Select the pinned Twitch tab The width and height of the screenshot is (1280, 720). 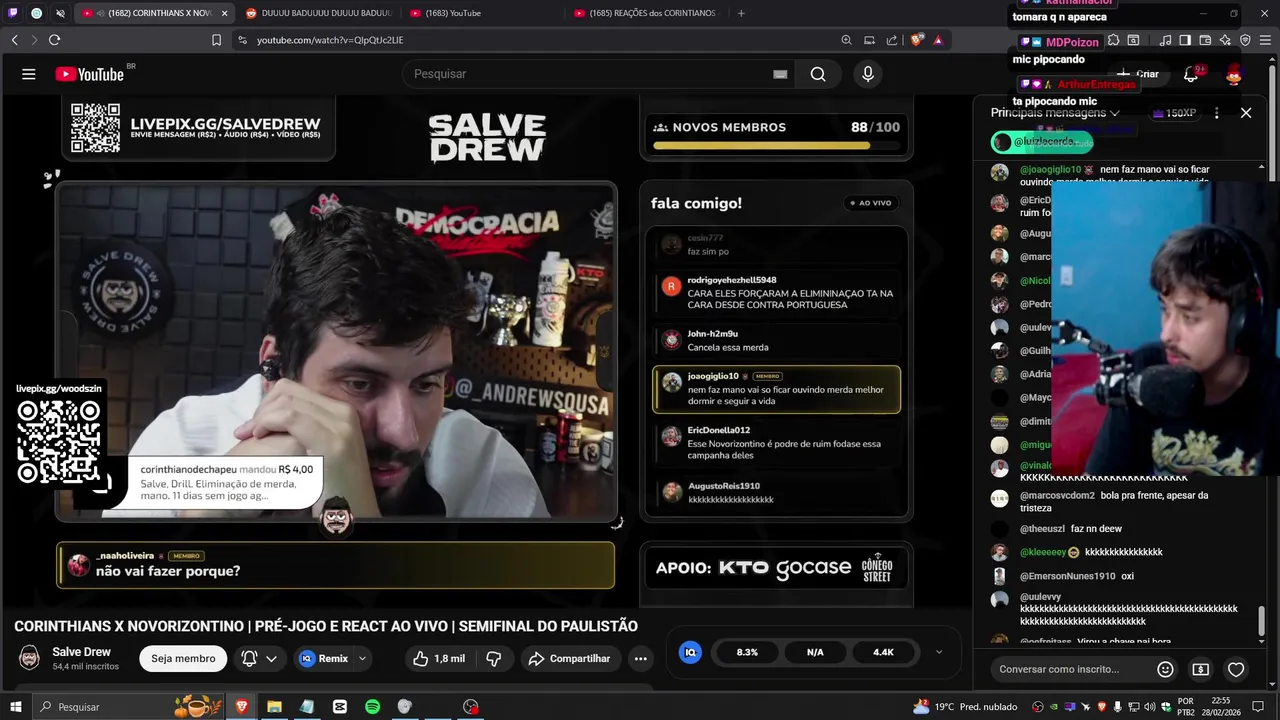click(13, 13)
